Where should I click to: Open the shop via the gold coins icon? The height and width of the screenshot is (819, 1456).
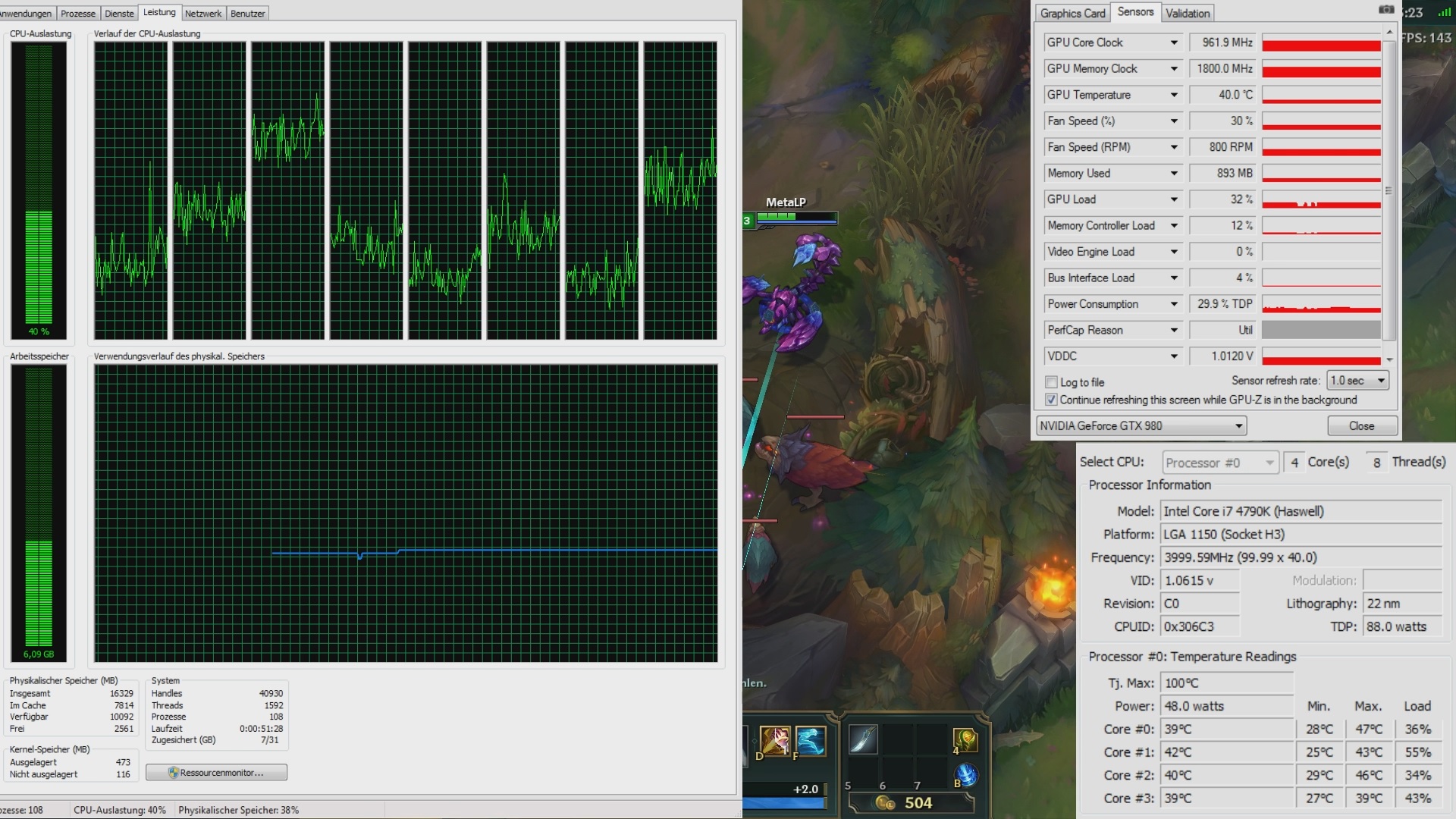(884, 802)
